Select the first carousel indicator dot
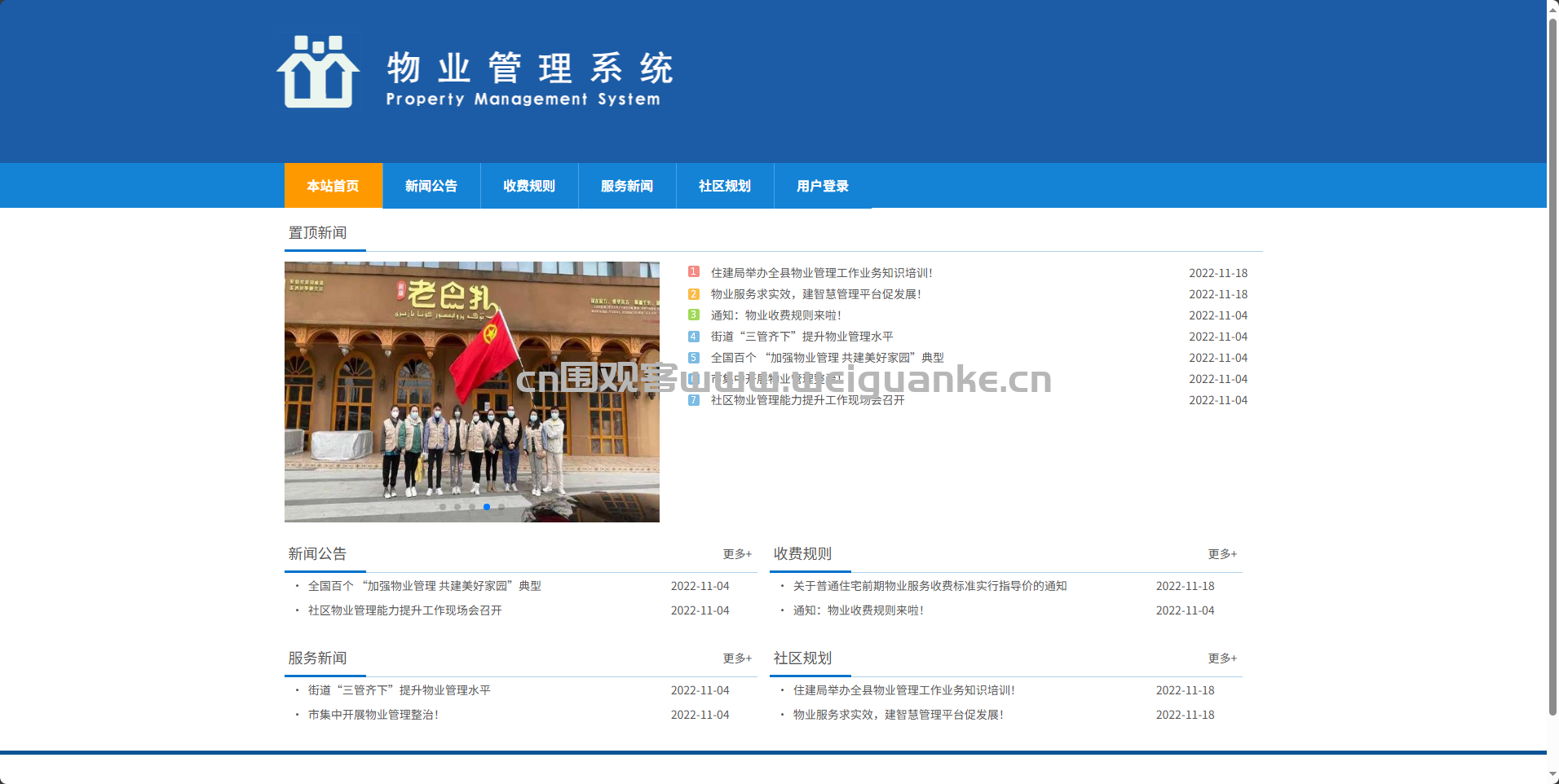The width and height of the screenshot is (1559, 784). [443, 507]
